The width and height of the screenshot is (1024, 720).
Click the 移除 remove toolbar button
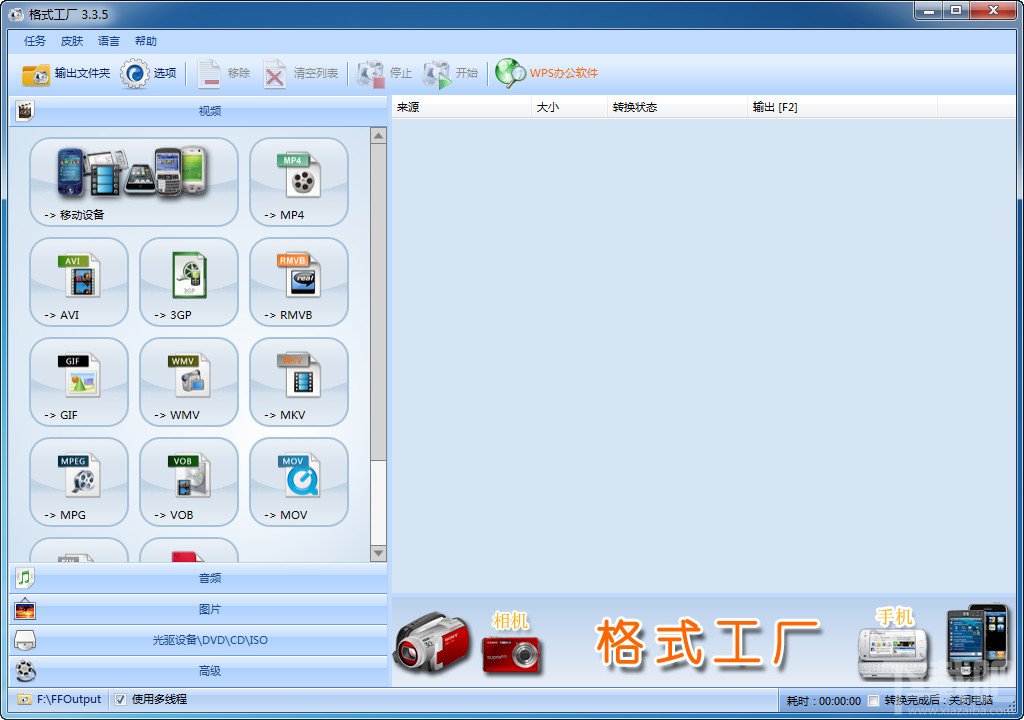click(x=224, y=73)
